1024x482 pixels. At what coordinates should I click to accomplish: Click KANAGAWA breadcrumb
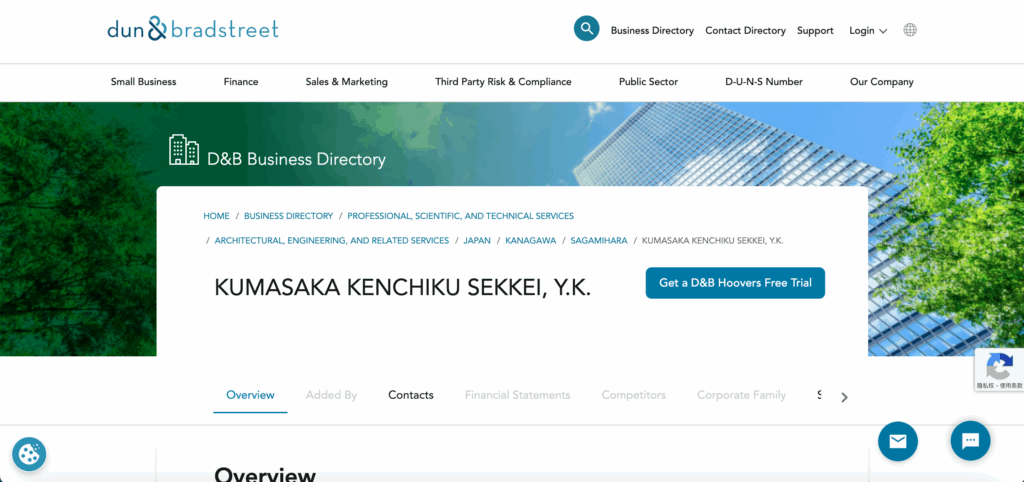coord(531,240)
